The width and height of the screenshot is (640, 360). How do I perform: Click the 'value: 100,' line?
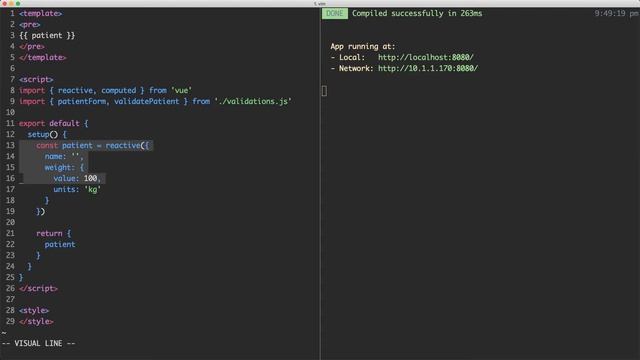77,178
